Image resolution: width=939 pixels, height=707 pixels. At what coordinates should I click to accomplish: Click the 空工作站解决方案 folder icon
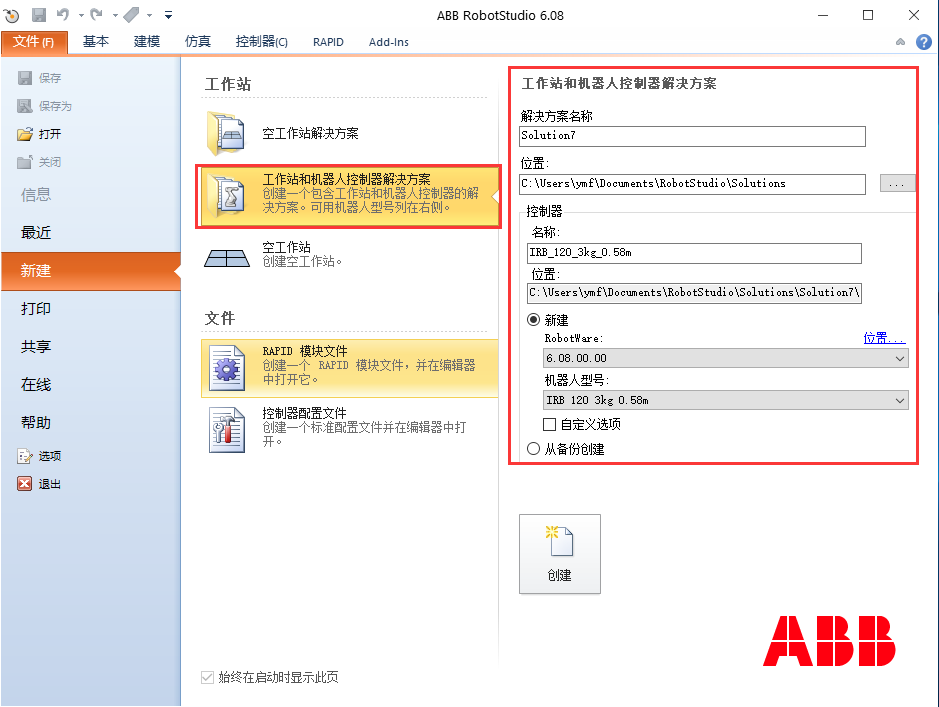pos(226,133)
